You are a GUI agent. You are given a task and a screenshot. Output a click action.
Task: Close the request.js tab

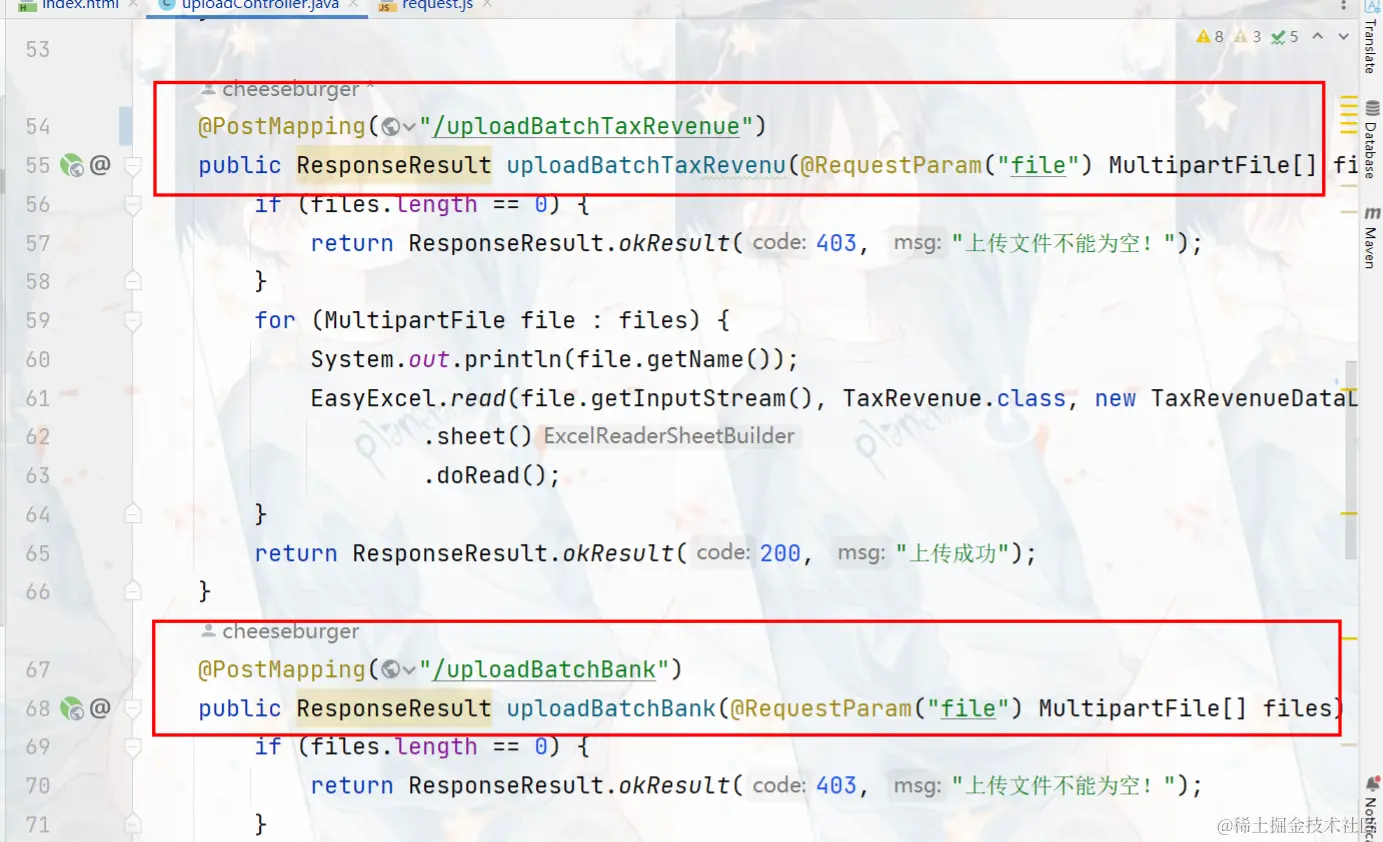(488, 5)
